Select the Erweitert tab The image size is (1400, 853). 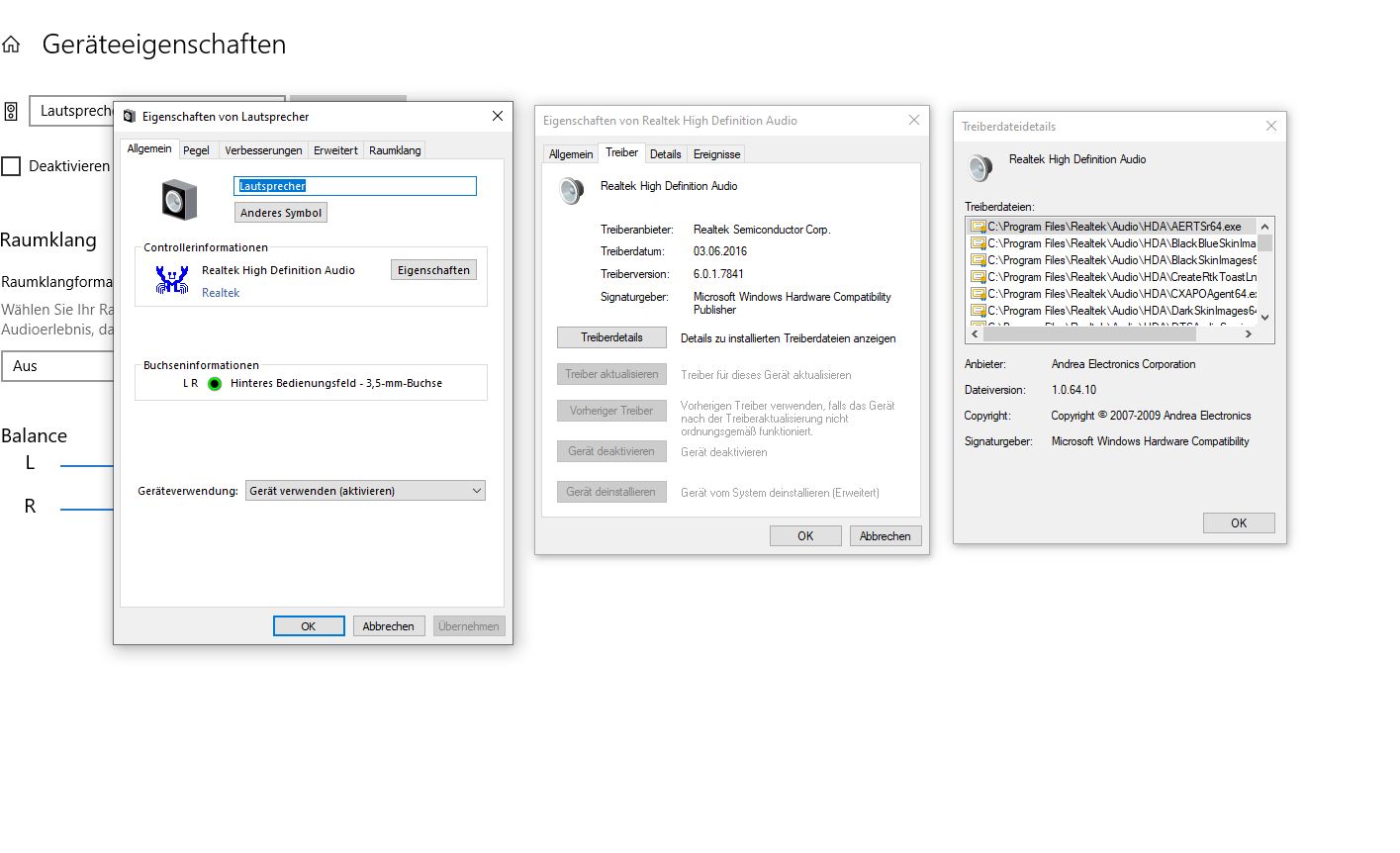click(x=335, y=150)
